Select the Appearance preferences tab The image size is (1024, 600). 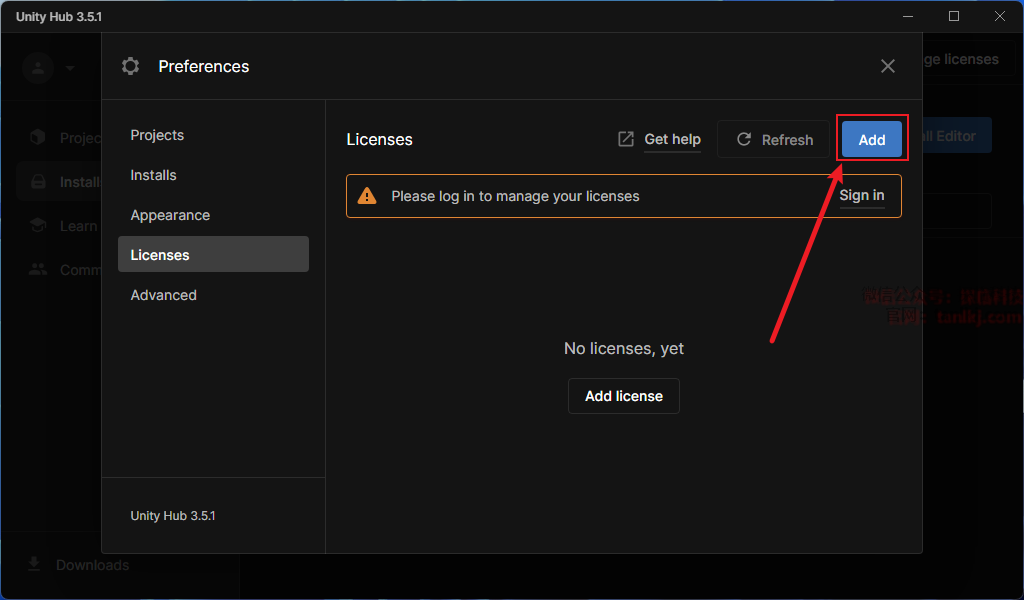(170, 215)
